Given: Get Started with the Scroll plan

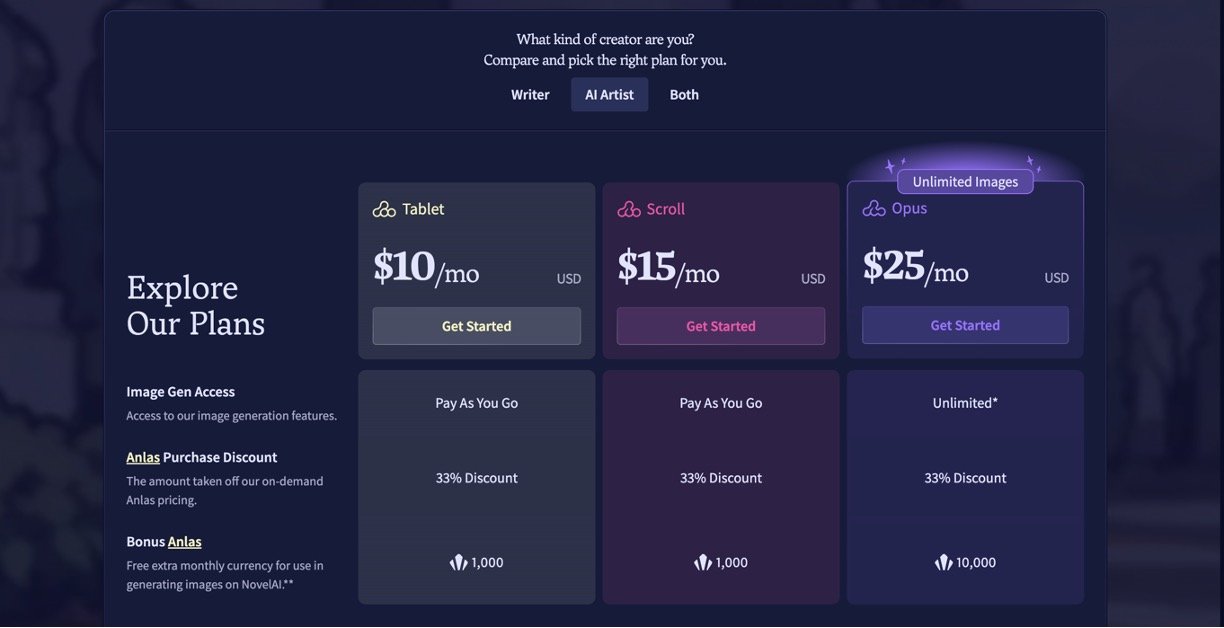Looking at the screenshot, I should coord(721,326).
